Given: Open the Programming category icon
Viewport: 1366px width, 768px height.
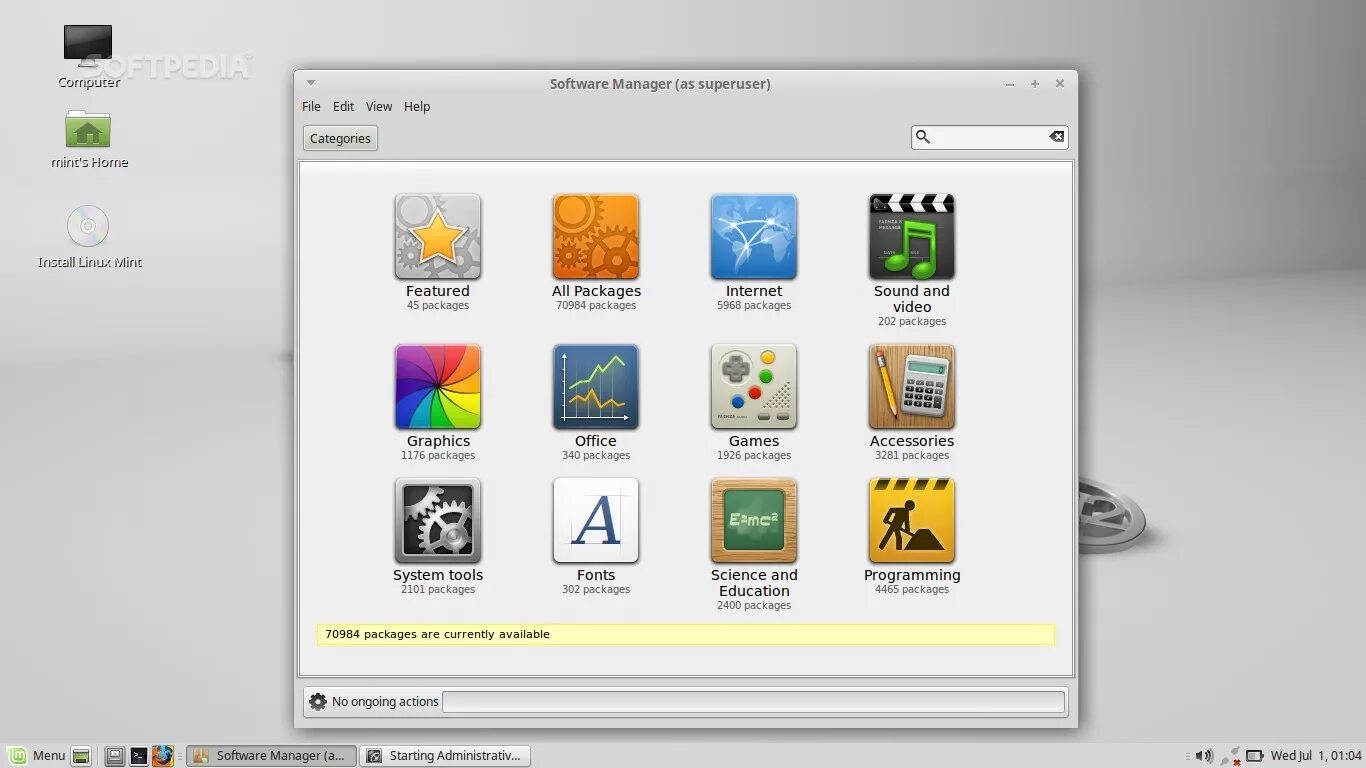Looking at the screenshot, I should point(912,521).
